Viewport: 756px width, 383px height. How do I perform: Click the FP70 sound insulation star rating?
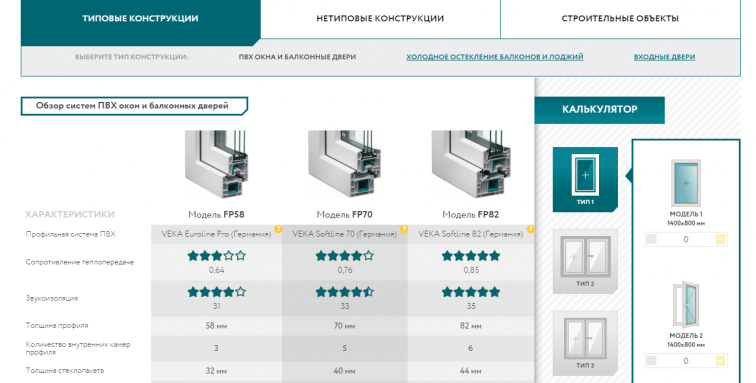coord(345,292)
